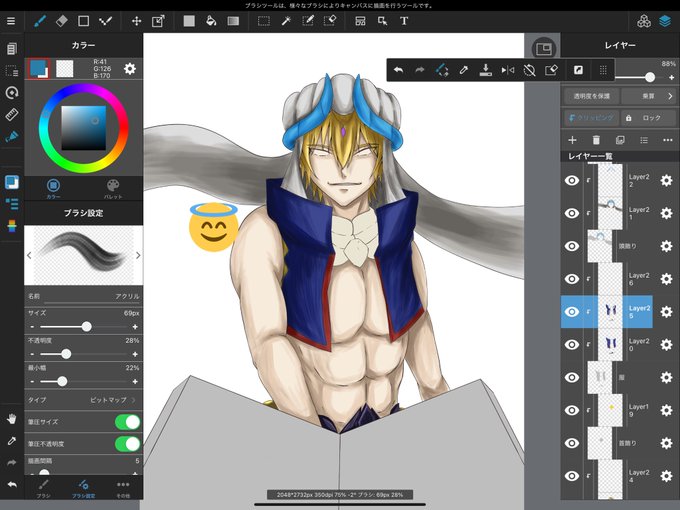The height and width of the screenshot is (510, 680).
Task: Click the ロック layer lock button
Action: coord(649,118)
